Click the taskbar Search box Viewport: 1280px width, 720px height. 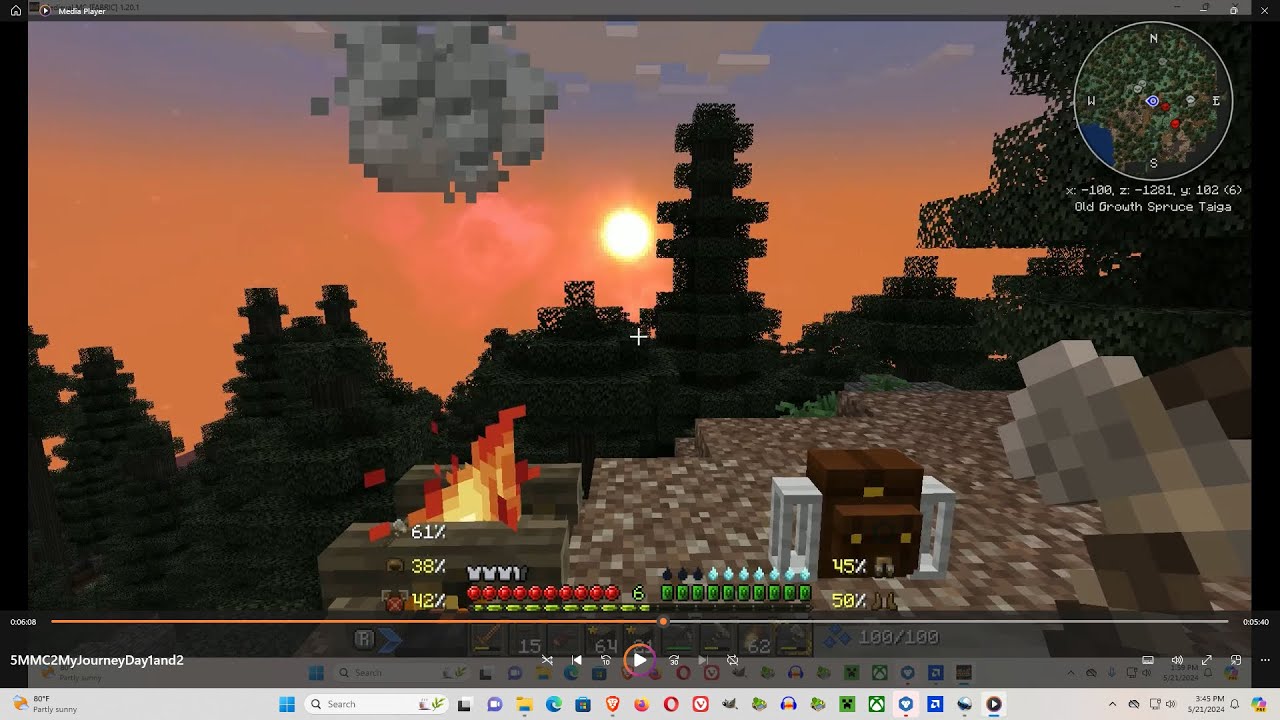377,704
